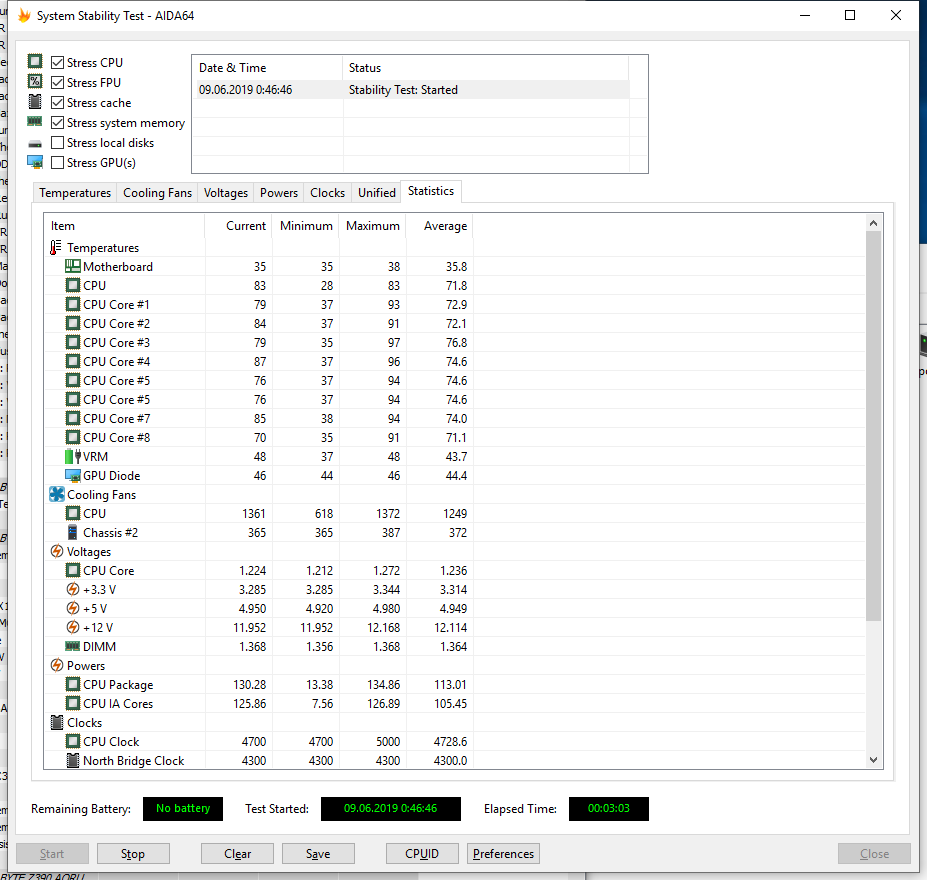
Task: Click the Stress system memory RAM icon
Action: [x=35, y=122]
